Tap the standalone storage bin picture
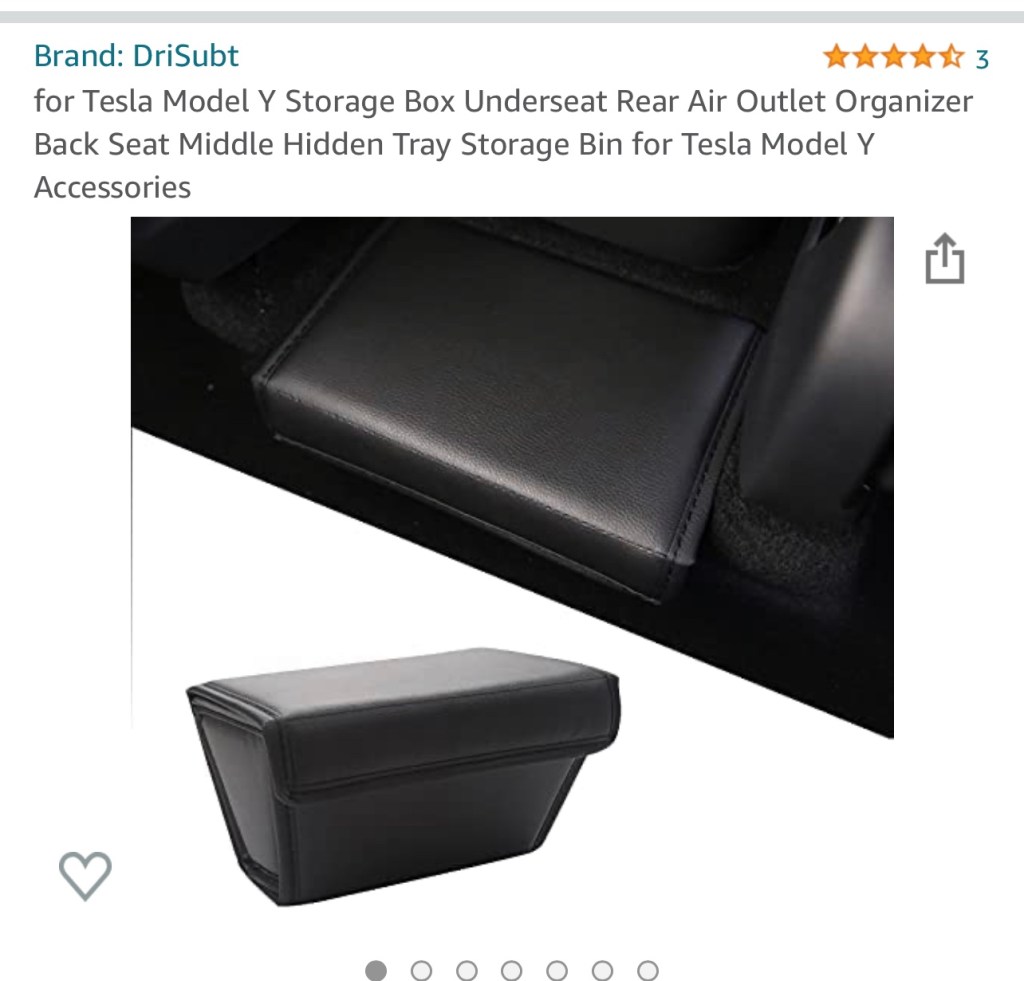This screenshot has height=981, width=1024. (404, 777)
